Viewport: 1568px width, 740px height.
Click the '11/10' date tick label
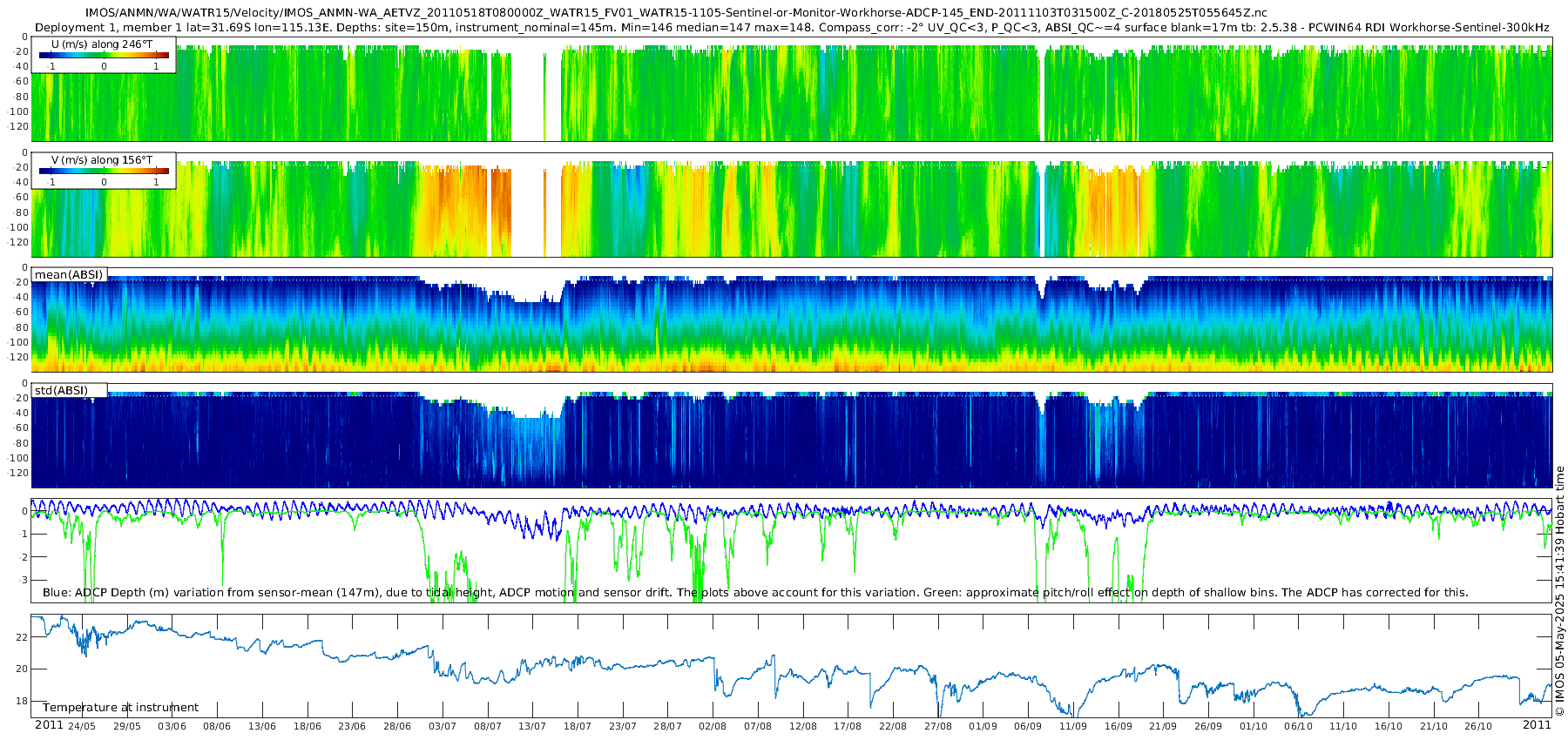click(x=1343, y=726)
